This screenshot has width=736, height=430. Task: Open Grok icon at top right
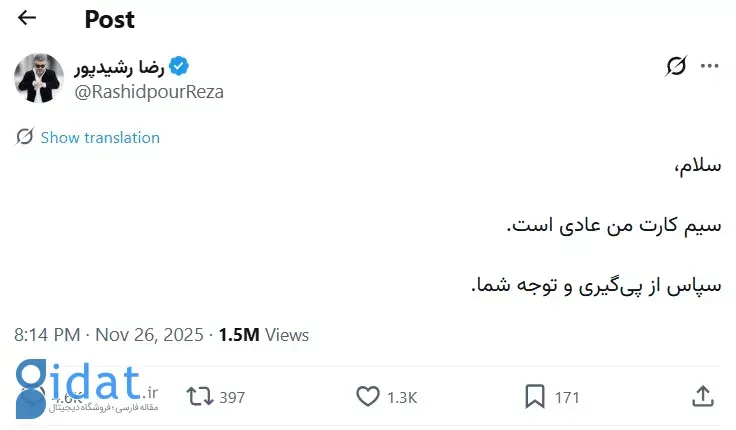[676, 67]
